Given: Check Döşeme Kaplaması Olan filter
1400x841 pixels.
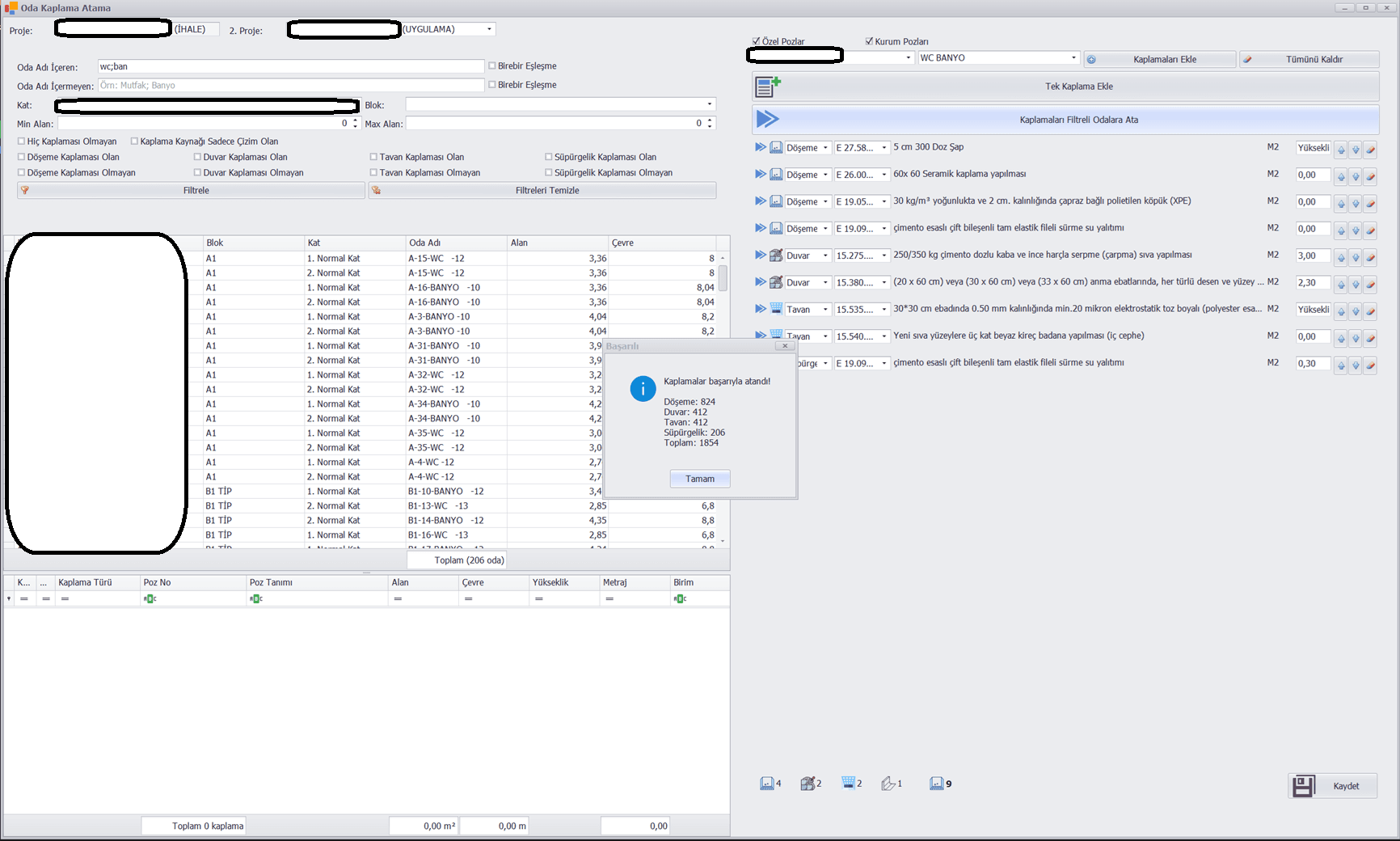Looking at the screenshot, I should click(x=22, y=157).
